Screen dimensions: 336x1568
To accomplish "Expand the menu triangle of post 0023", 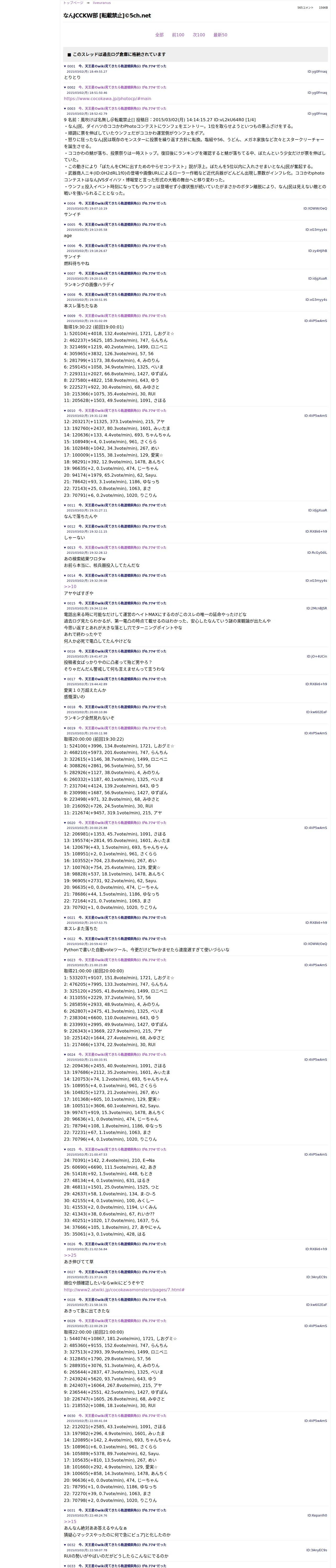I will 65,960.
